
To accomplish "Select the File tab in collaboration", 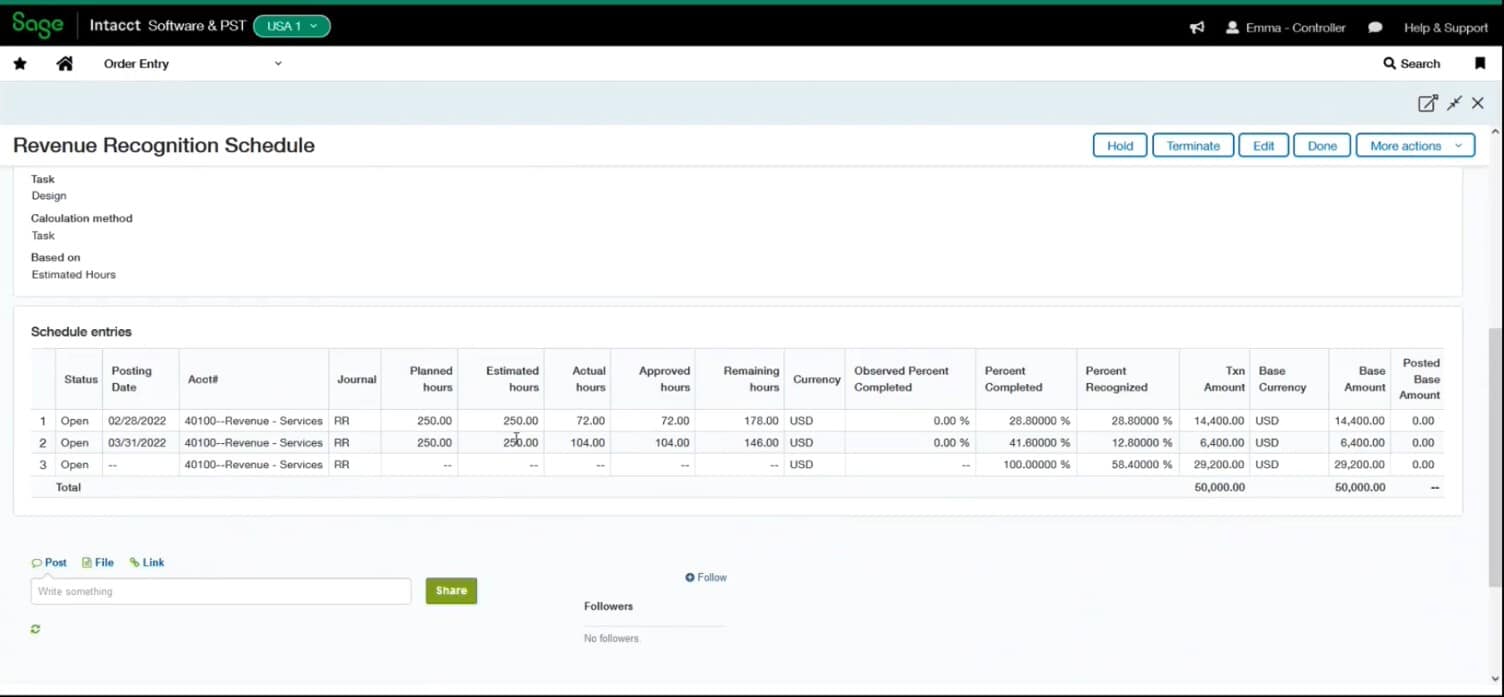I will tap(98, 563).
